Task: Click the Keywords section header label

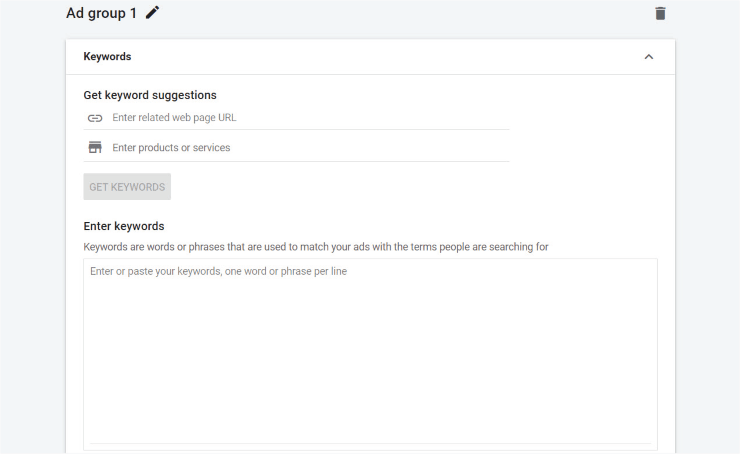Action: point(107,57)
